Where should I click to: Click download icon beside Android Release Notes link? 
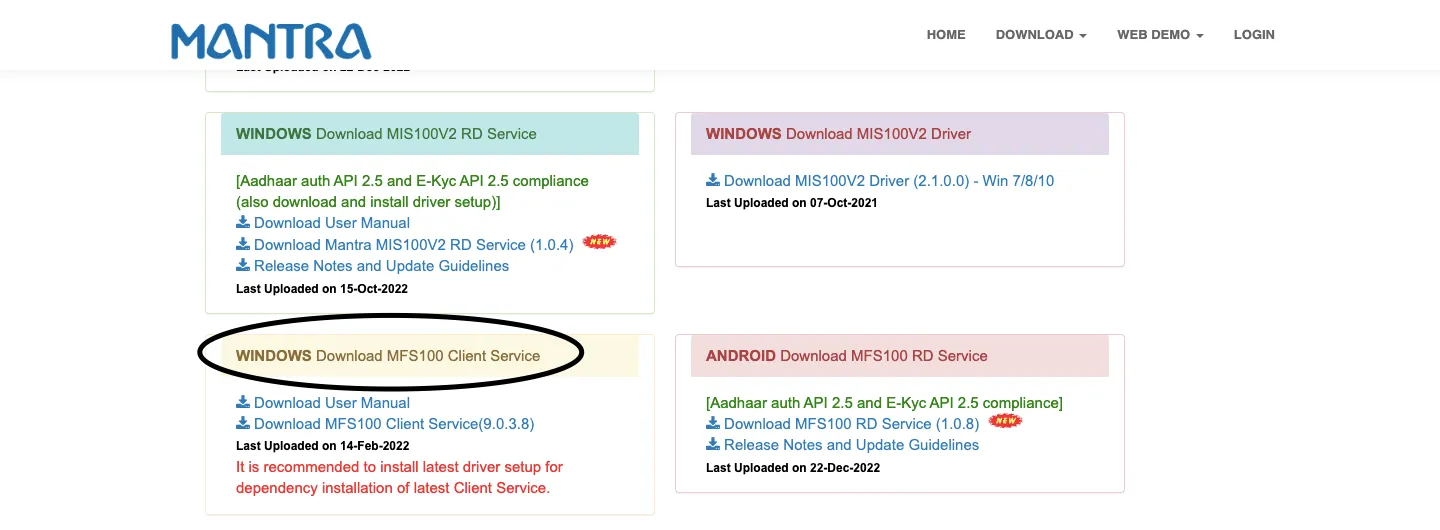pyautogui.click(x=713, y=444)
